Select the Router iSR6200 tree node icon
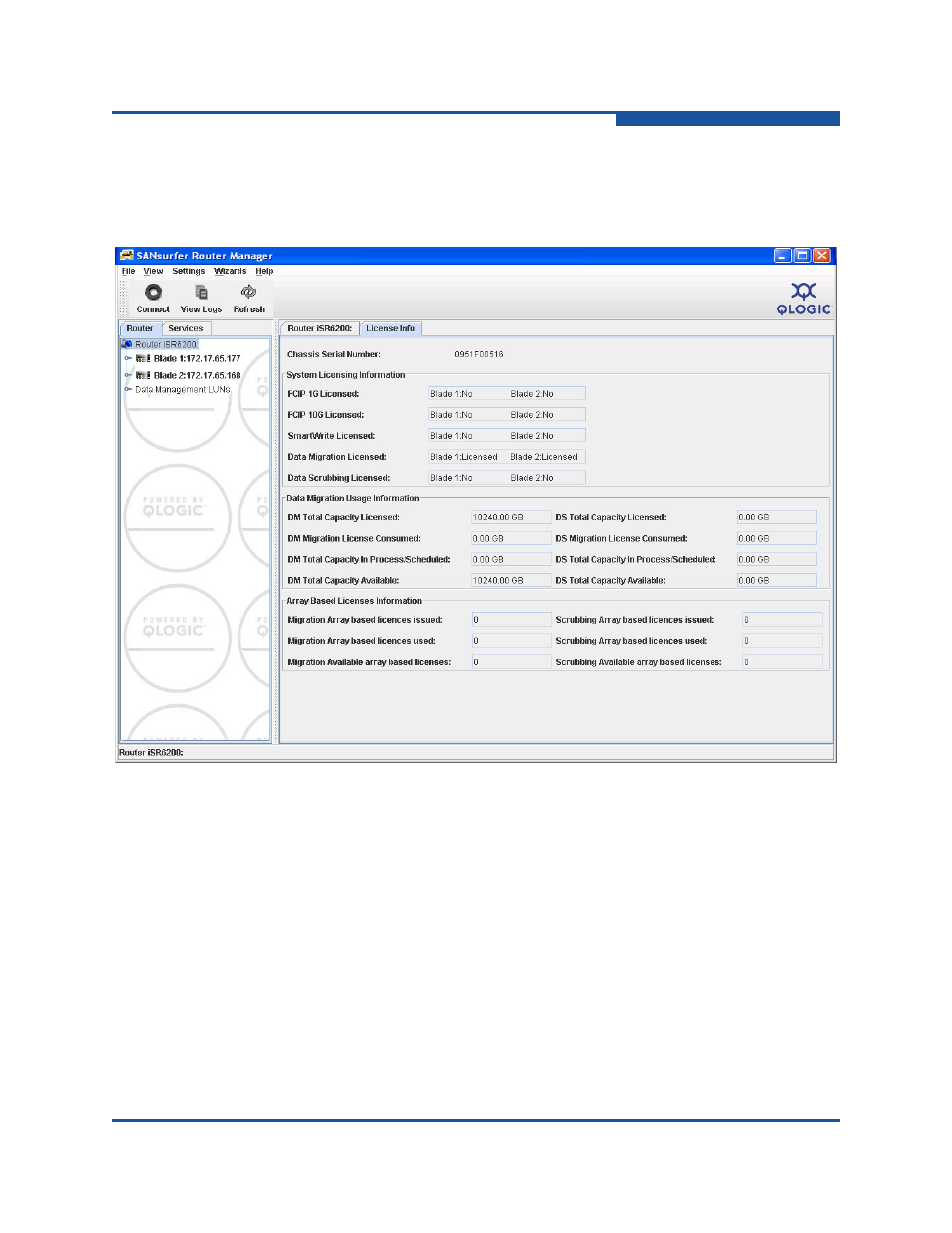The height and width of the screenshot is (1233, 952). 127,344
